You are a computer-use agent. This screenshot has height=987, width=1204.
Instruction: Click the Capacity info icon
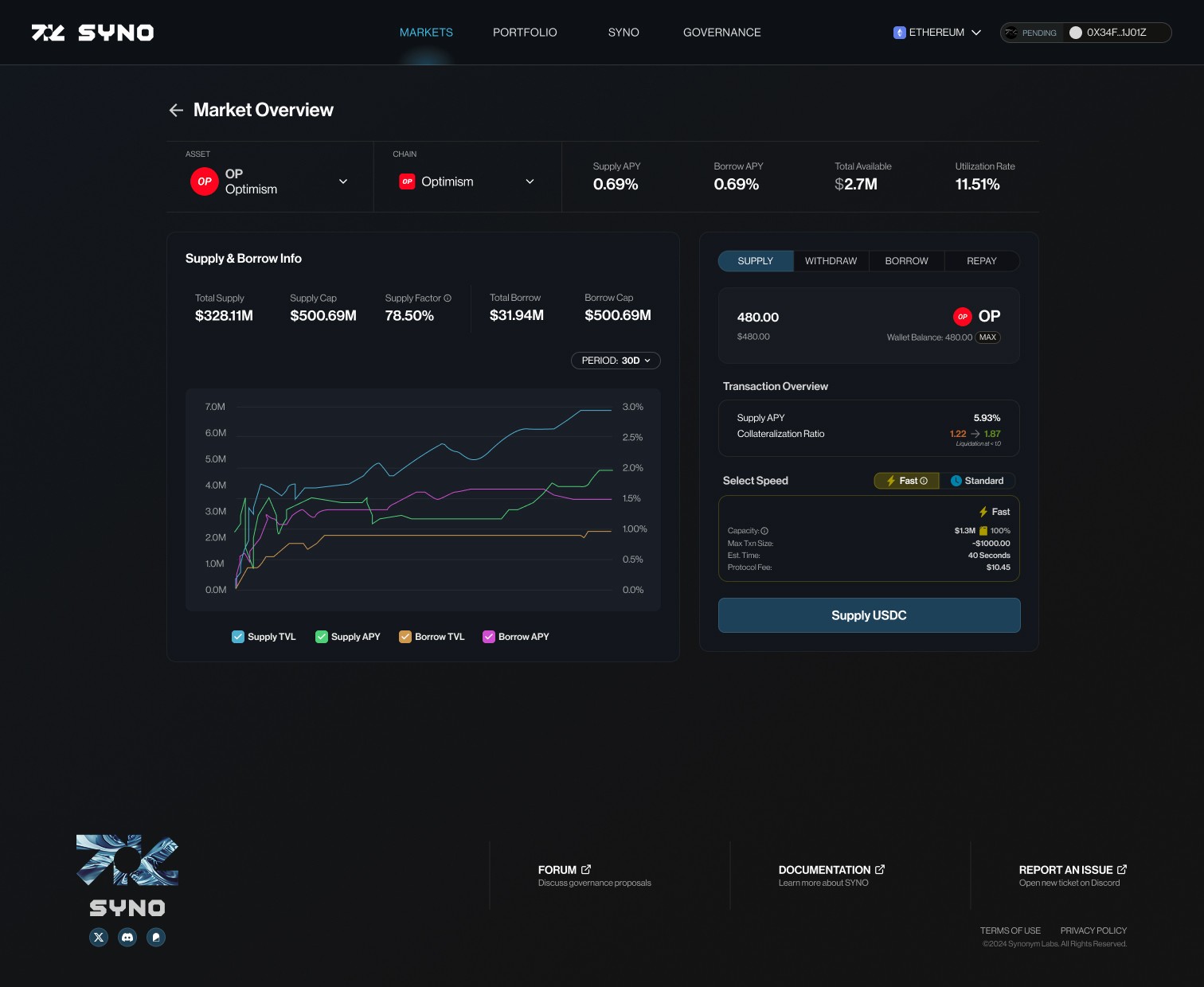[764, 531]
